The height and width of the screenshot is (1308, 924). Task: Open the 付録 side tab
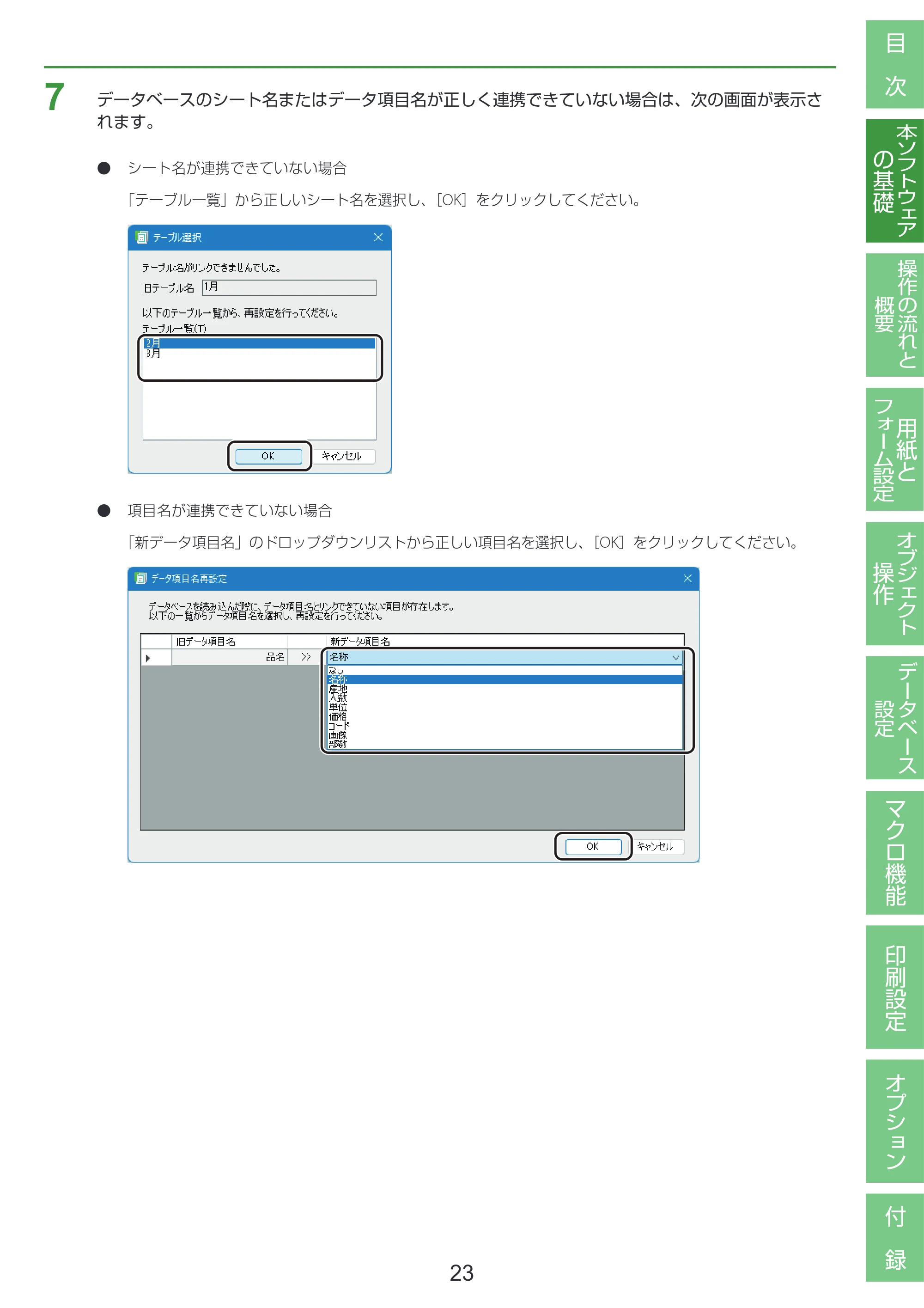pyautogui.click(x=894, y=1237)
